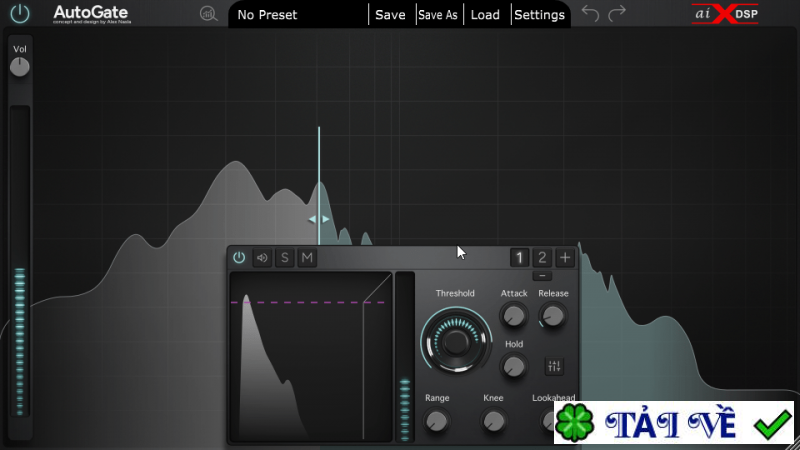800x450 pixels.
Task: Click the green clover icon on banner
Action: (575, 423)
